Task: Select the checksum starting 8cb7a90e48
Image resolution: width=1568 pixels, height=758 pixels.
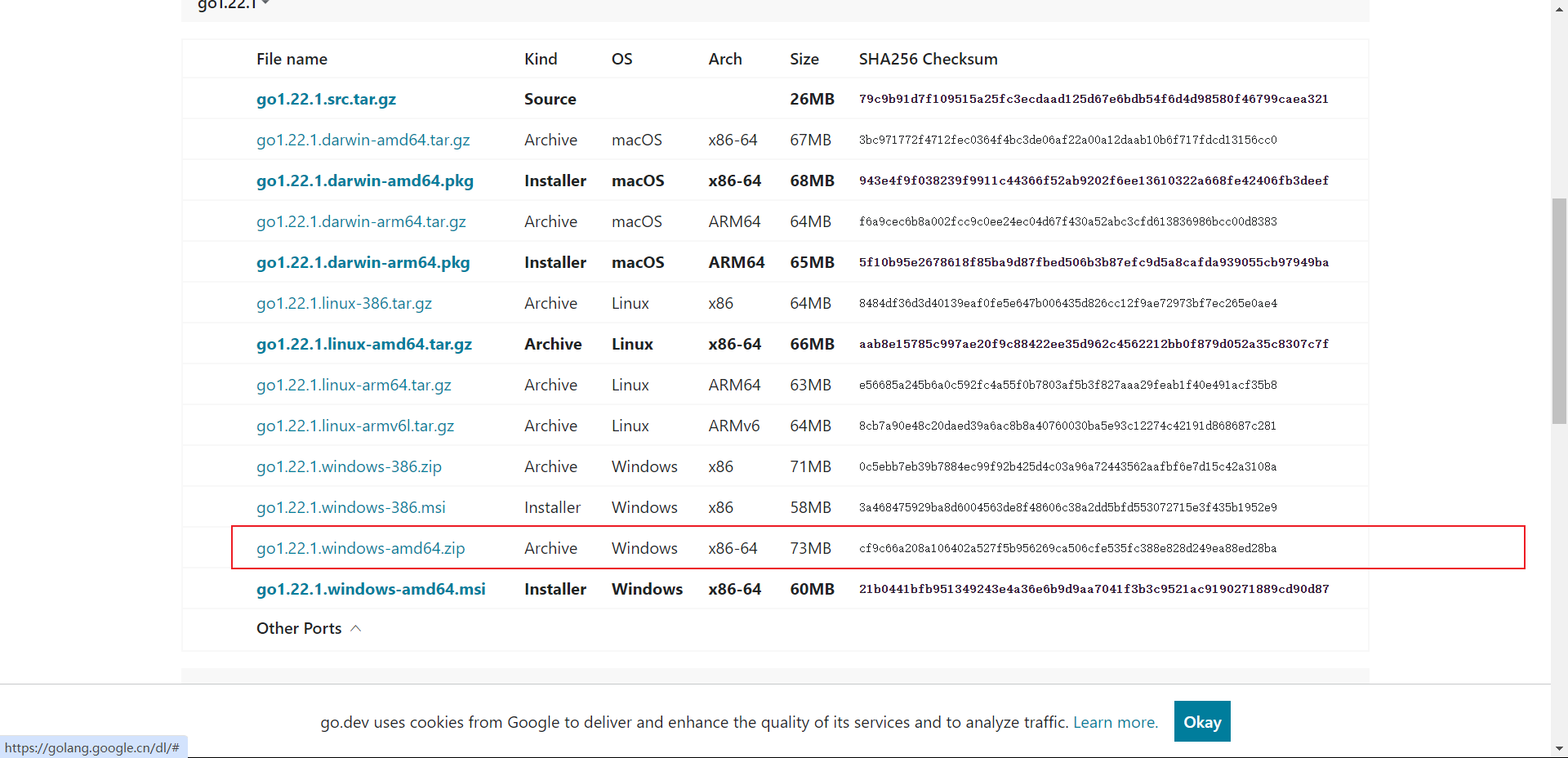Action: [x=1067, y=426]
